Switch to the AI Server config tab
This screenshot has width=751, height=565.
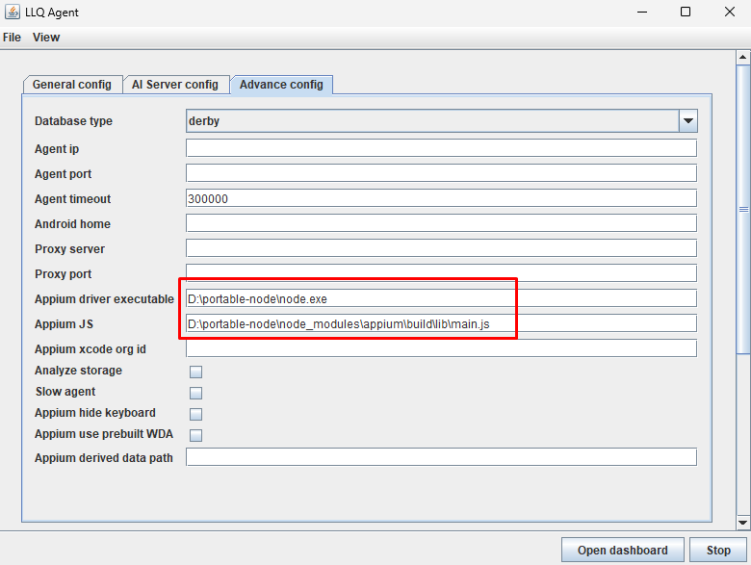click(175, 85)
